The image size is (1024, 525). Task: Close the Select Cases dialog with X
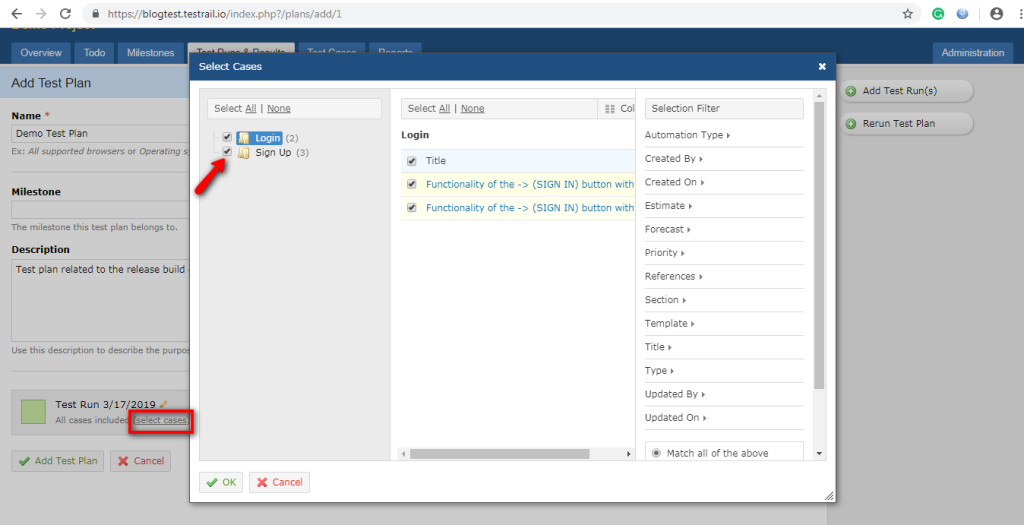point(822,67)
